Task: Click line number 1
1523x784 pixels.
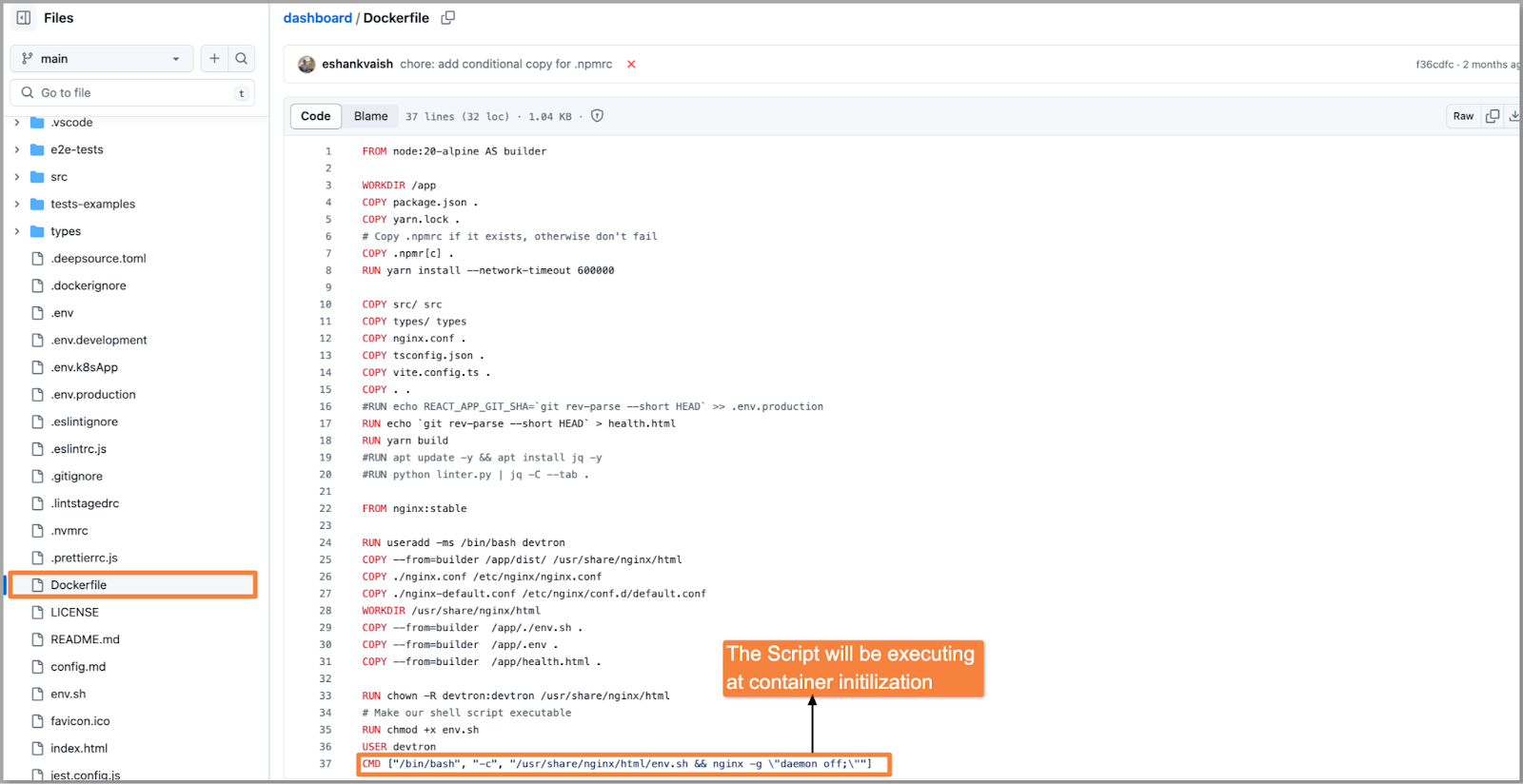Action: (x=328, y=151)
